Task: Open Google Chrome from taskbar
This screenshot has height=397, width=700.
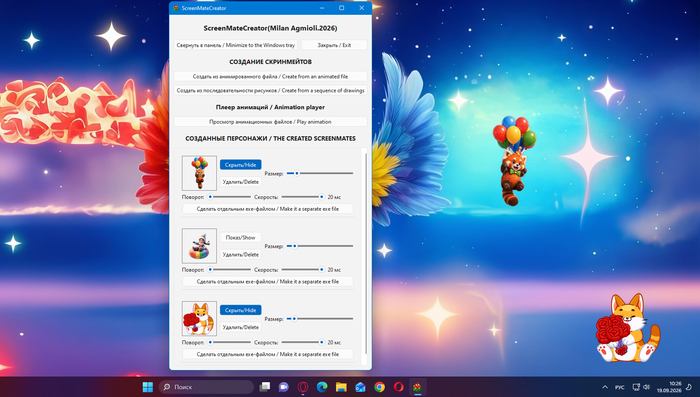Action: click(379, 387)
